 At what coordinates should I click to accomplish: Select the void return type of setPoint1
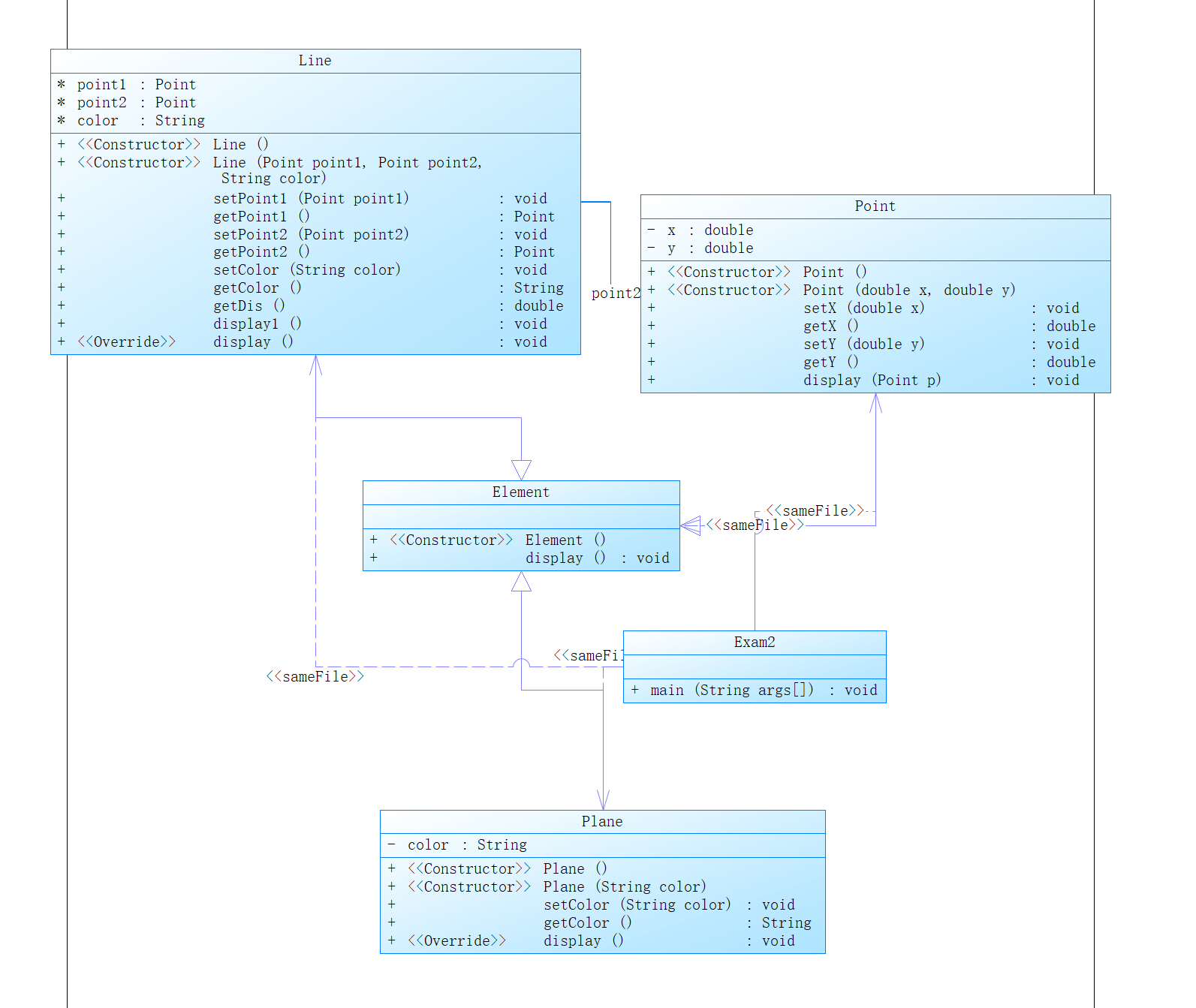[x=531, y=199]
